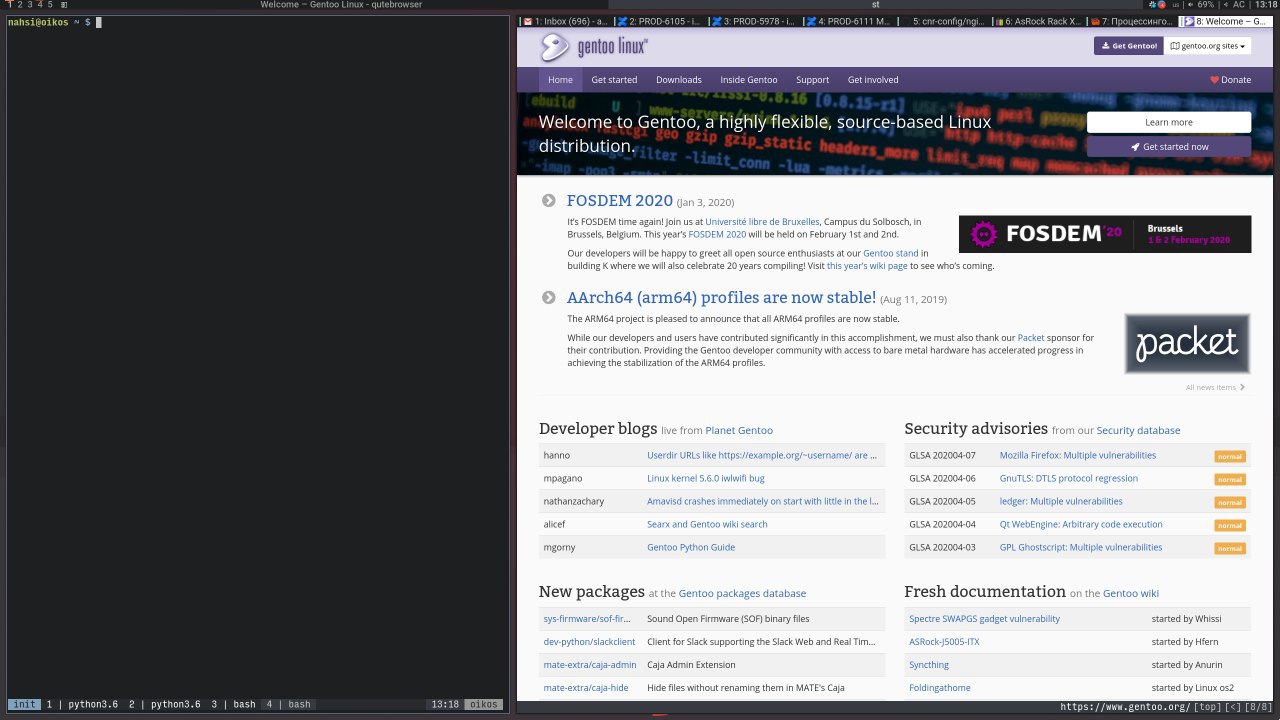Viewport: 1280px width, 720px height.
Task: Switch to workspace 2 in top bar
Action: tap(18, 5)
